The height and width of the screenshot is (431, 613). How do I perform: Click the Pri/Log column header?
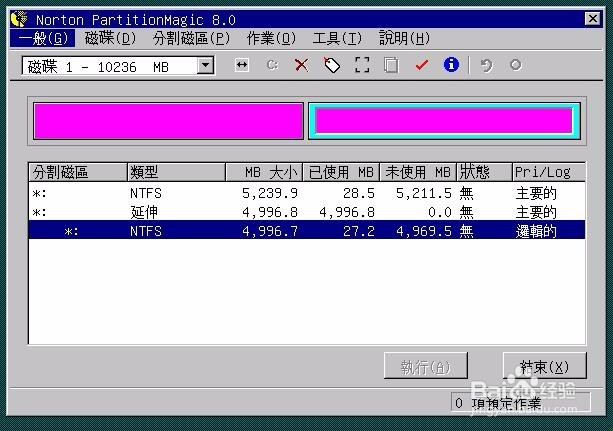coord(549,172)
